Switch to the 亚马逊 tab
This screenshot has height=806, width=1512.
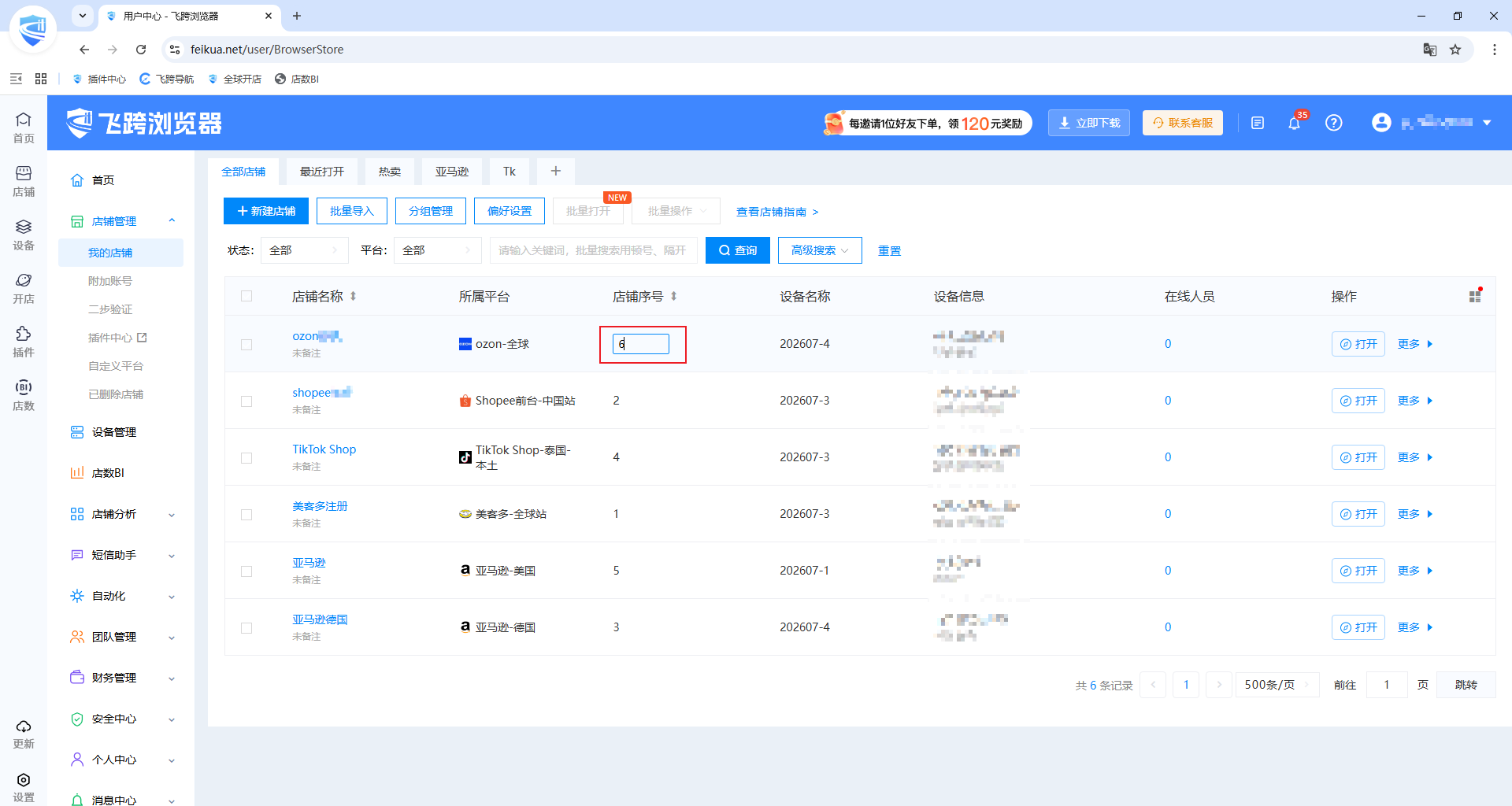coord(452,171)
